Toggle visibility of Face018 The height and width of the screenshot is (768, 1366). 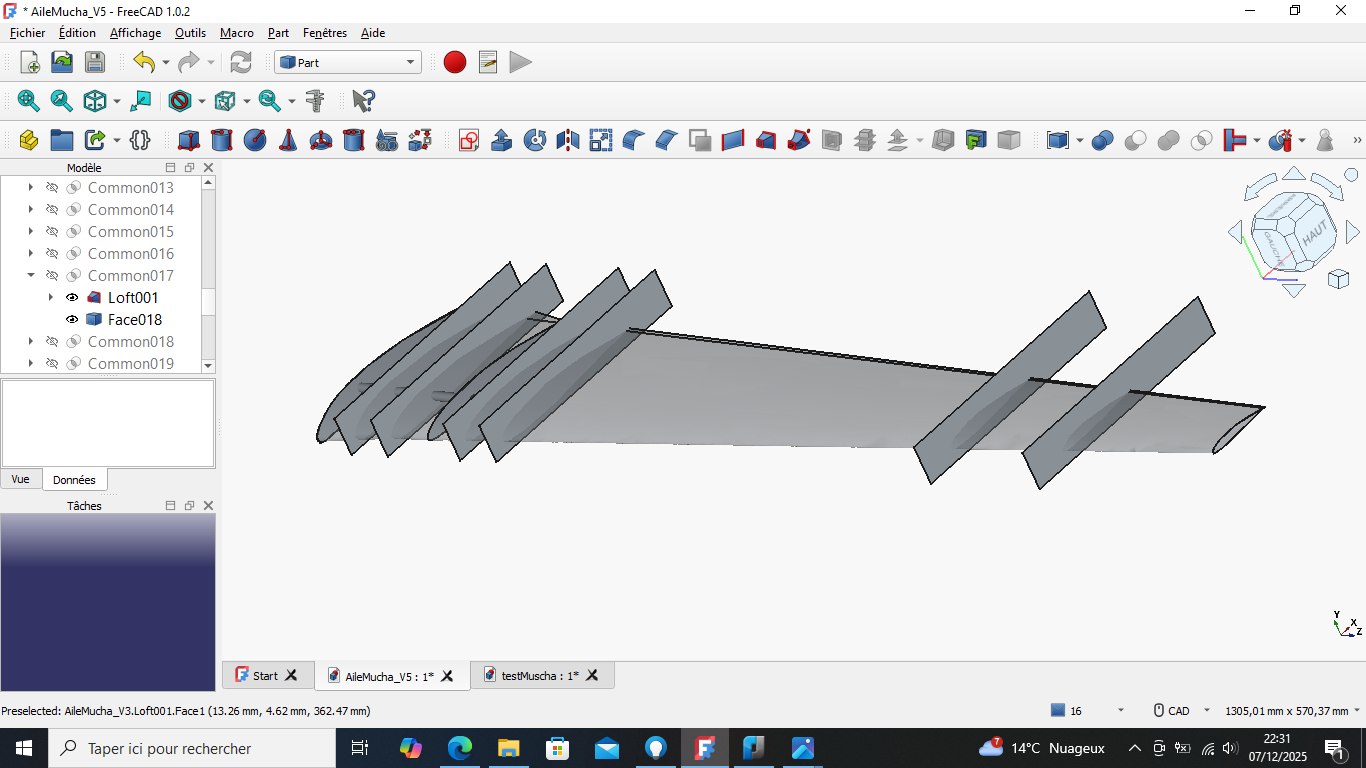72,320
